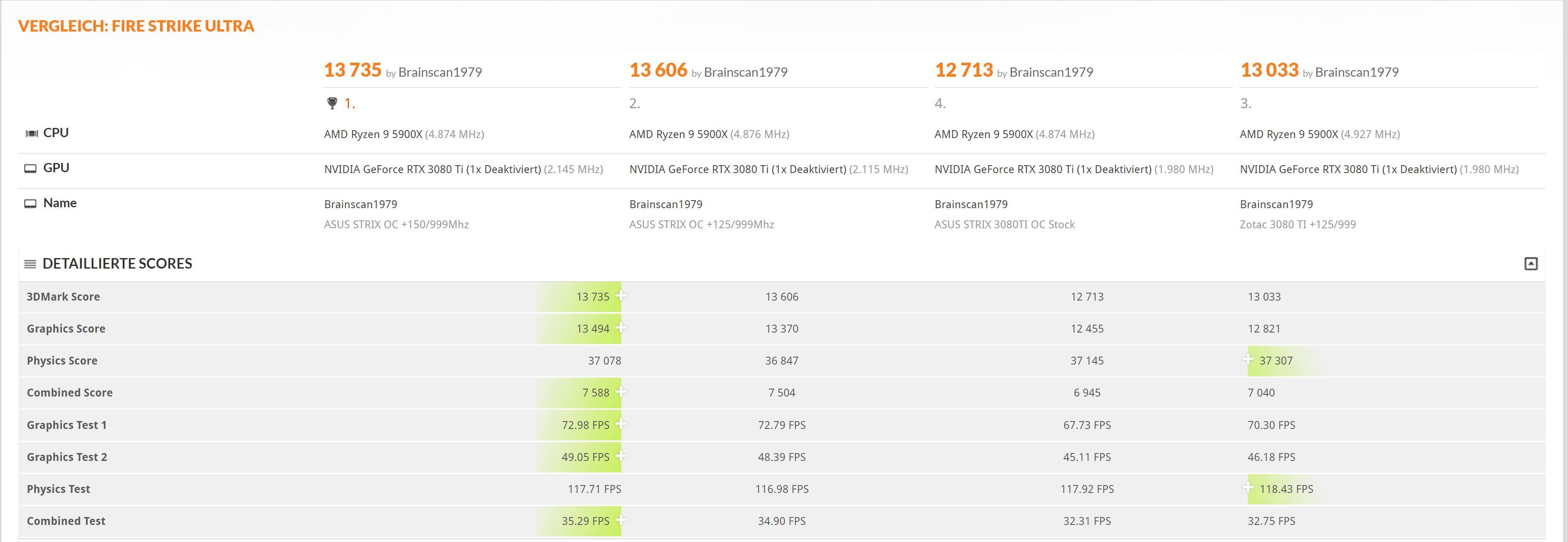
Task: Click the 7 040 combined score value
Action: (1261, 393)
